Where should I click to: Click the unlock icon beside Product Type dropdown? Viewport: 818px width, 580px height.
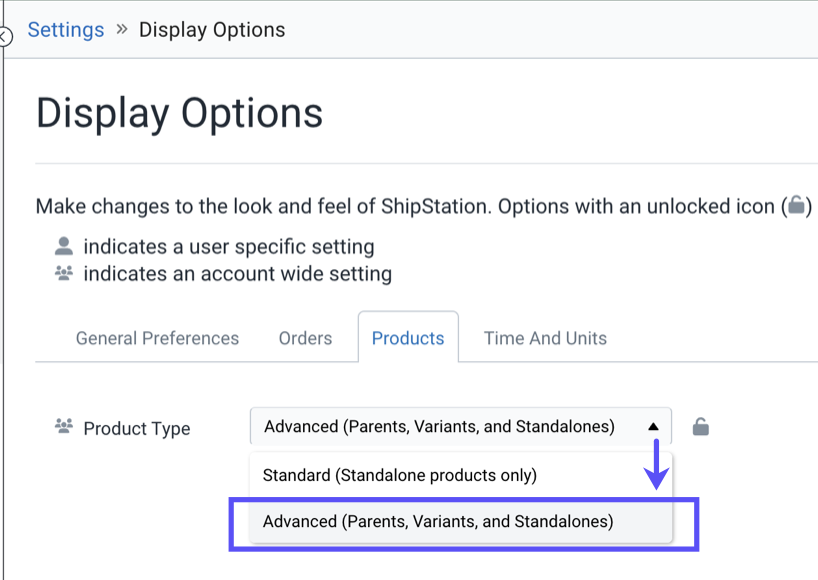pos(701,427)
